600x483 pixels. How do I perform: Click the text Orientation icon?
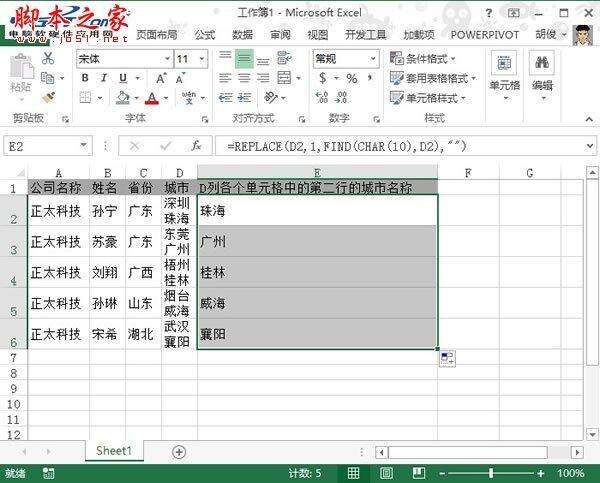tap(271, 98)
